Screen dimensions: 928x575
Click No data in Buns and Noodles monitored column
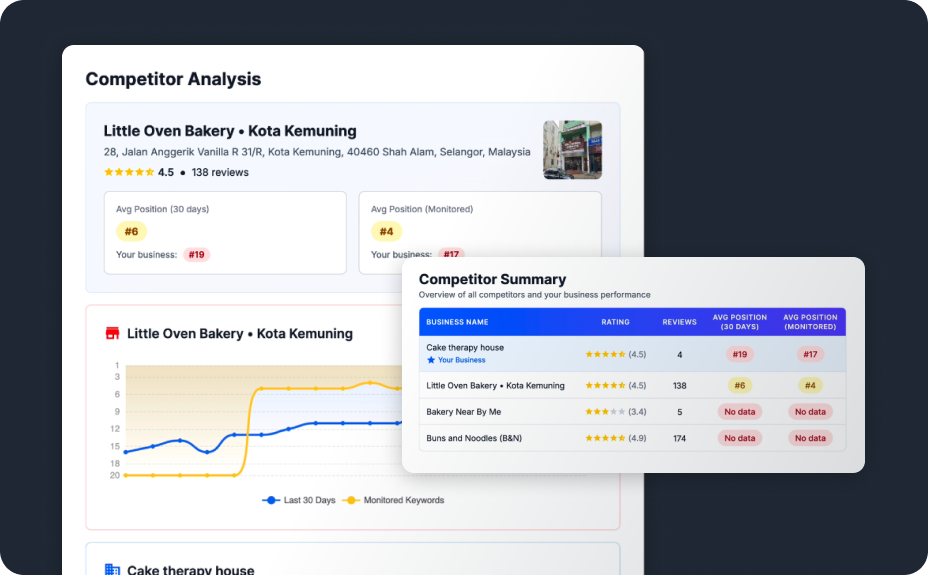(x=810, y=438)
